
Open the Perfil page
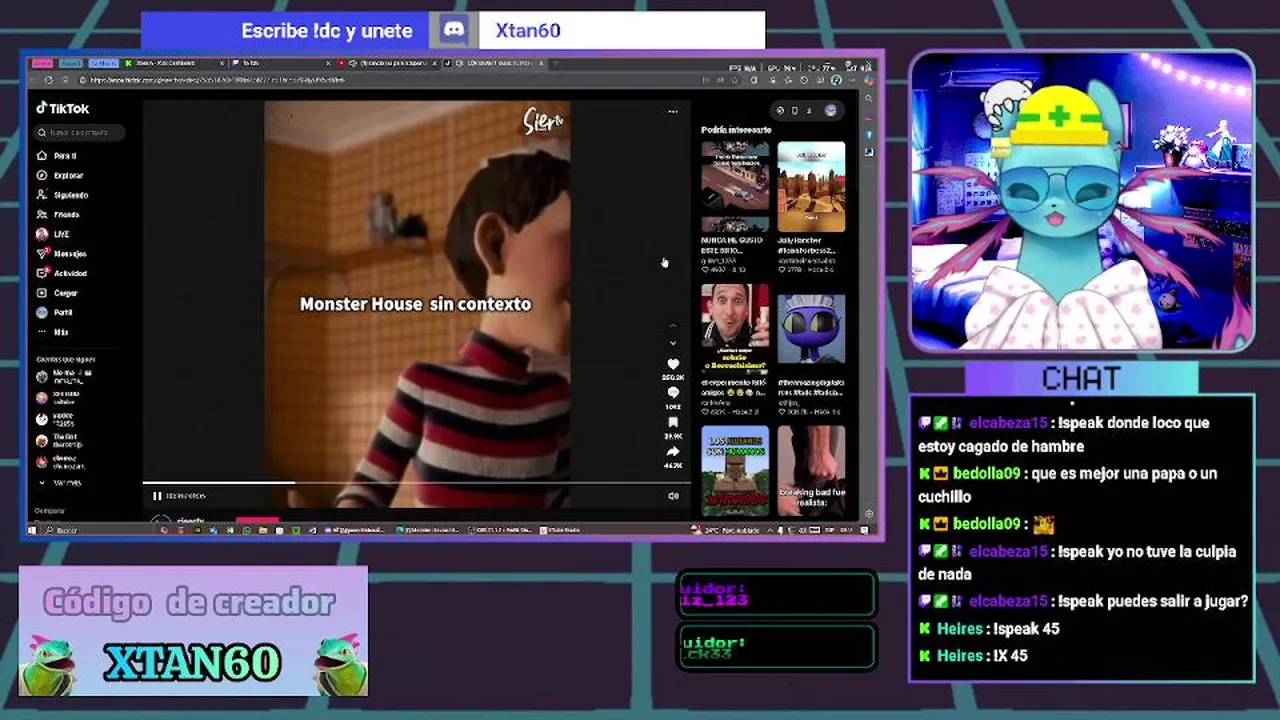pyautogui.click(x=55, y=312)
